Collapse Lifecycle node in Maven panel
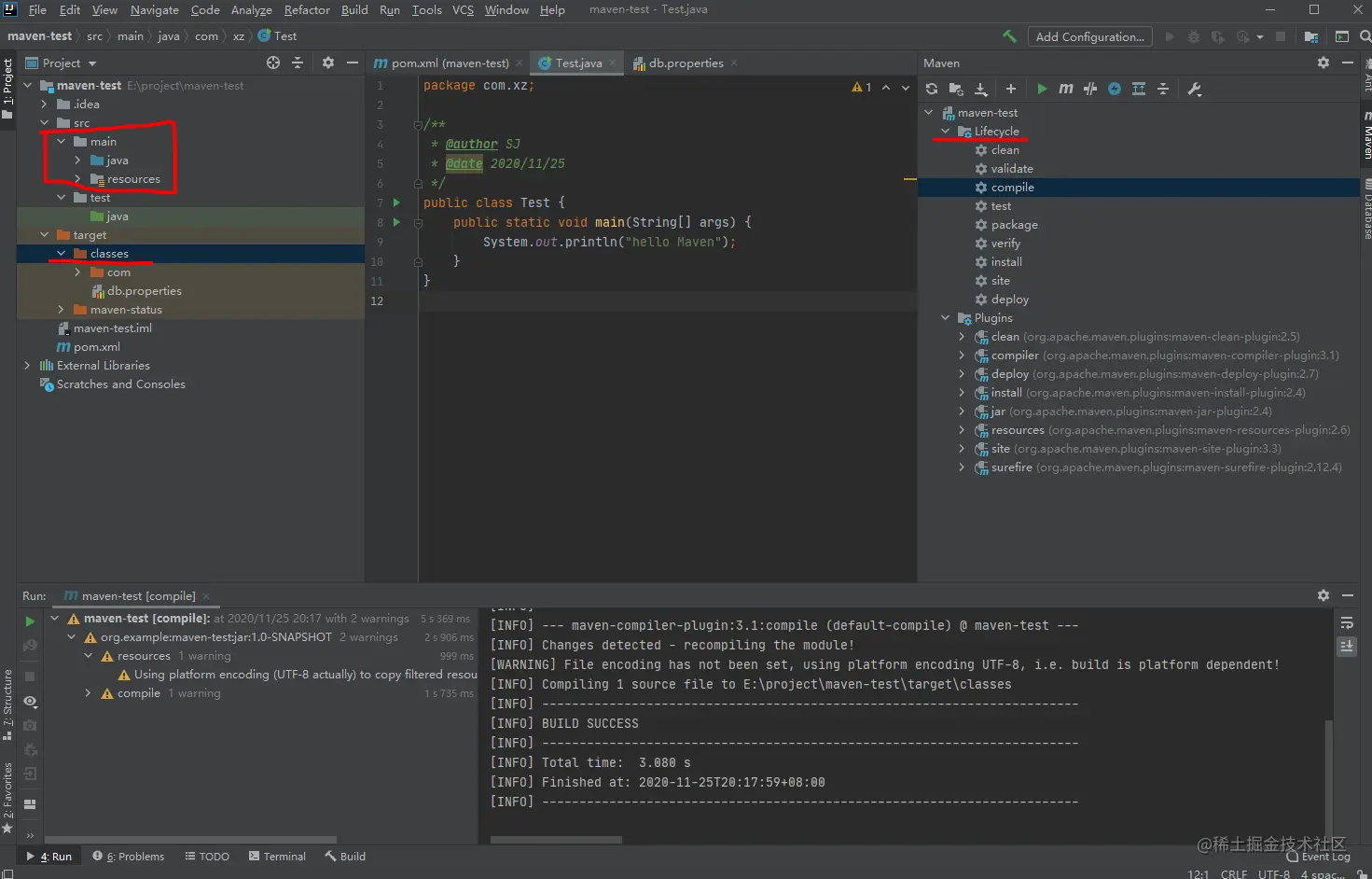This screenshot has width=1372, height=879. tap(945, 131)
